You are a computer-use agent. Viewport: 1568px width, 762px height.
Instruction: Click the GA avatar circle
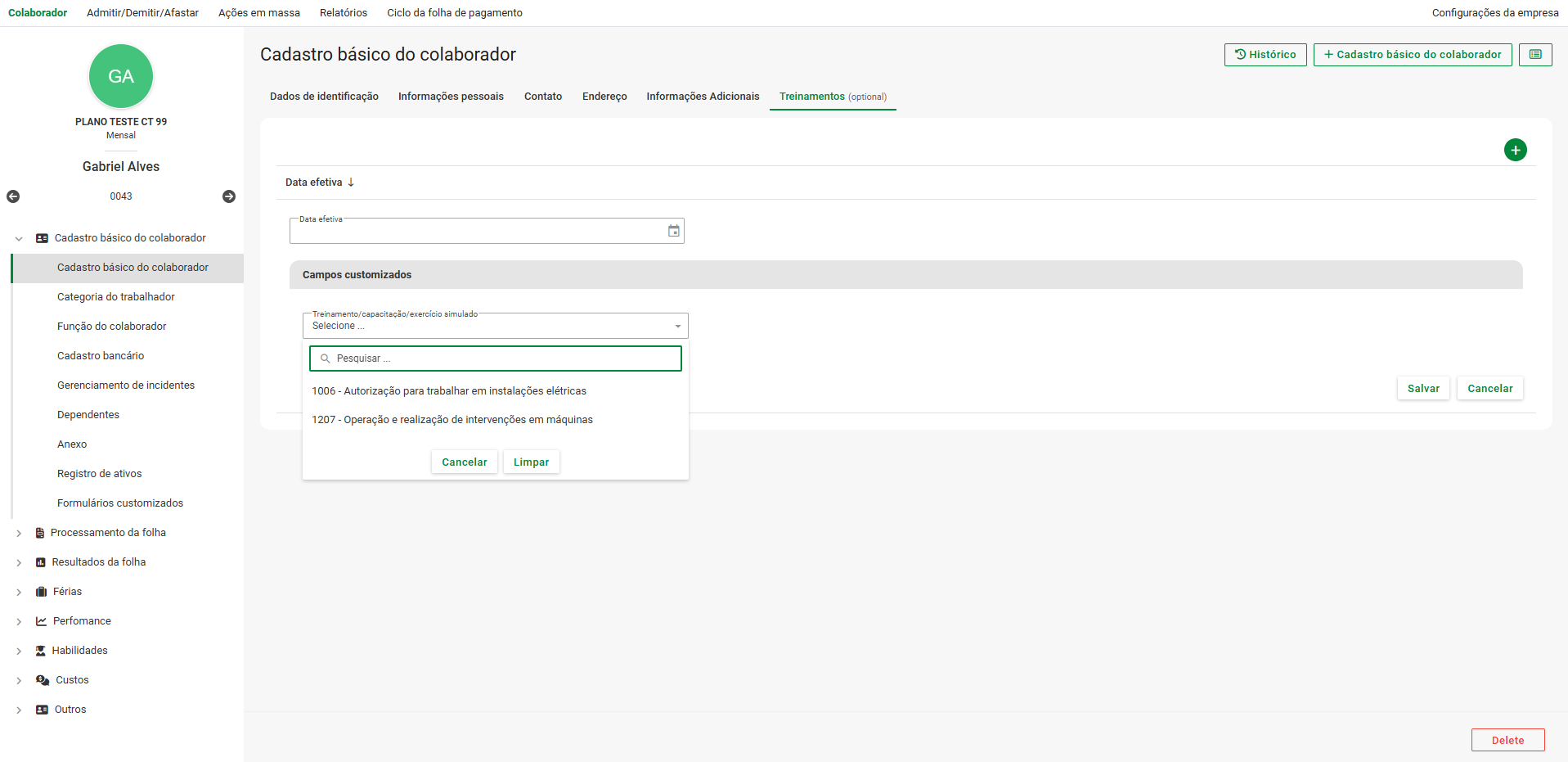(x=121, y=76)
